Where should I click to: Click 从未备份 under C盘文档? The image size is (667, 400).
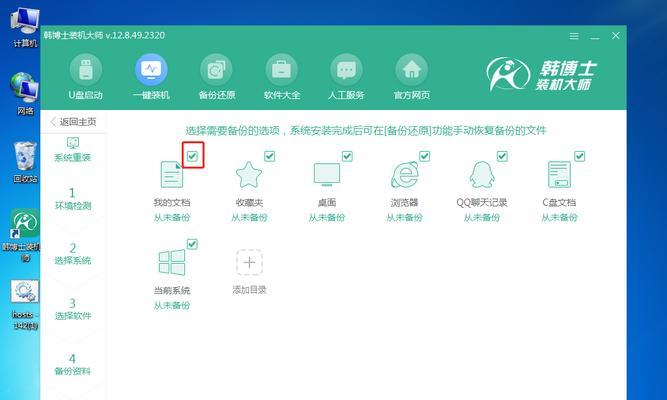(x=559, y=218)
